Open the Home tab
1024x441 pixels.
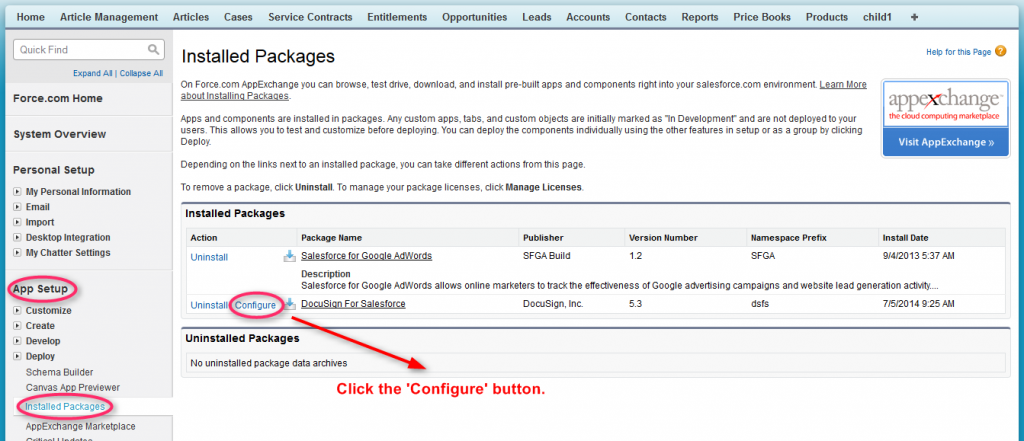(31, 18)
